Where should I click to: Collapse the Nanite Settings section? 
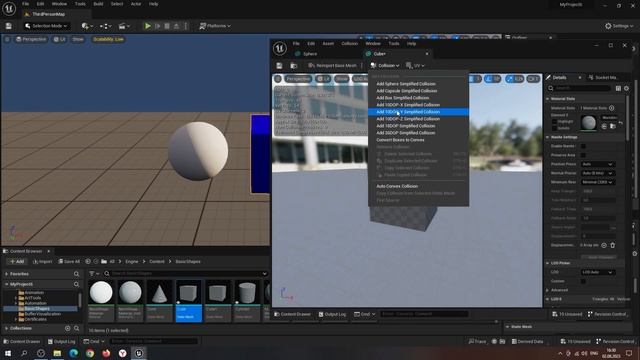[x=548, y=137]
